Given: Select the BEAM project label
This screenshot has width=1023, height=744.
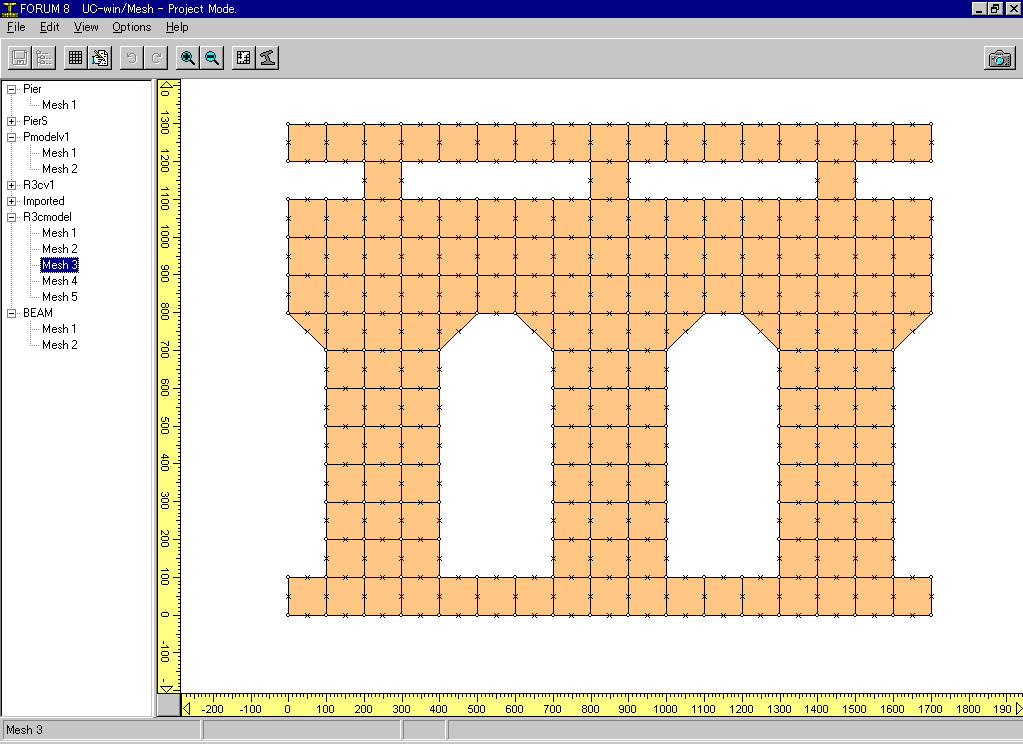Looking at the screenshot, I should (38, 313).
